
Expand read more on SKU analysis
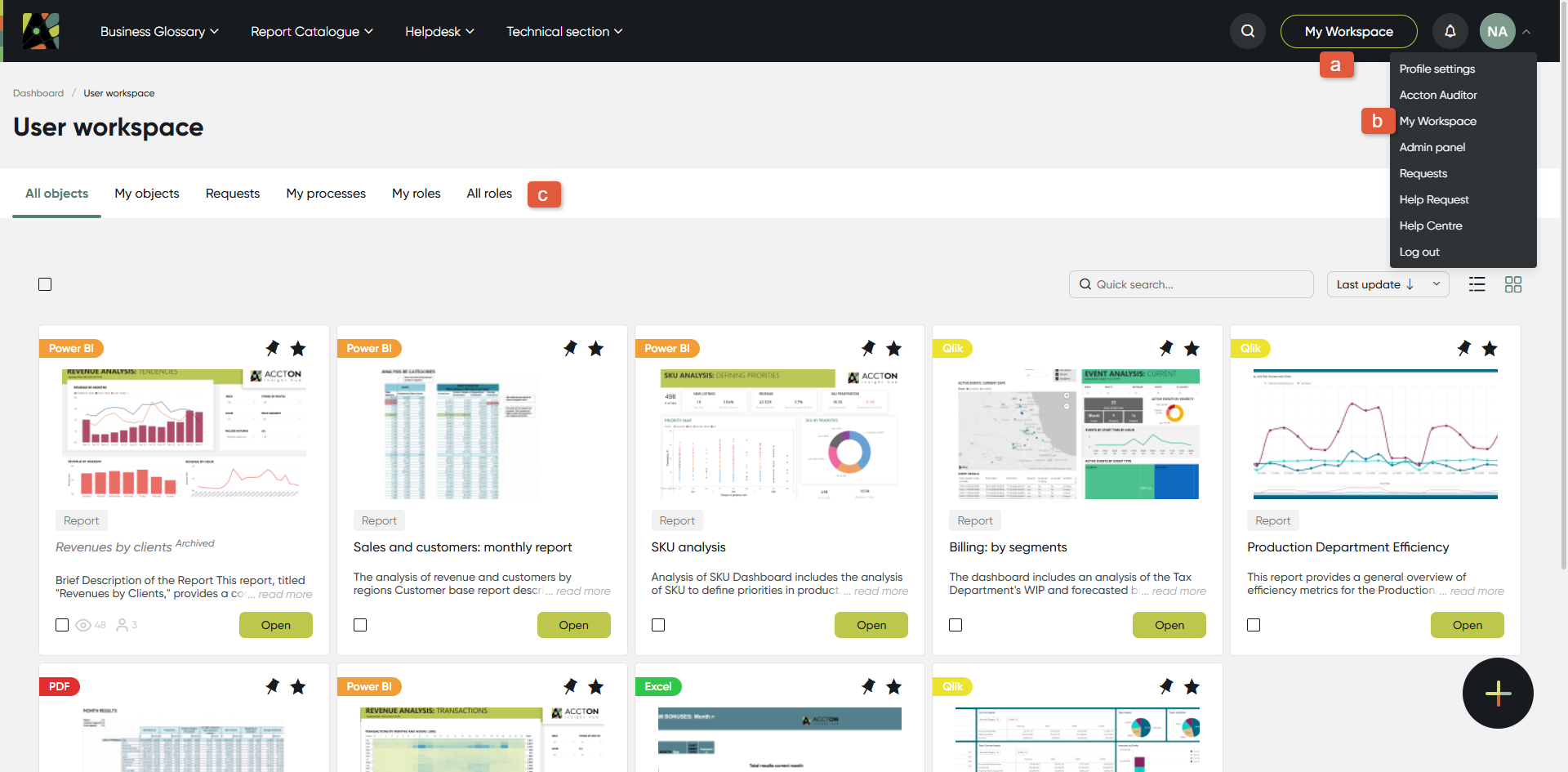tap(881, 591)
